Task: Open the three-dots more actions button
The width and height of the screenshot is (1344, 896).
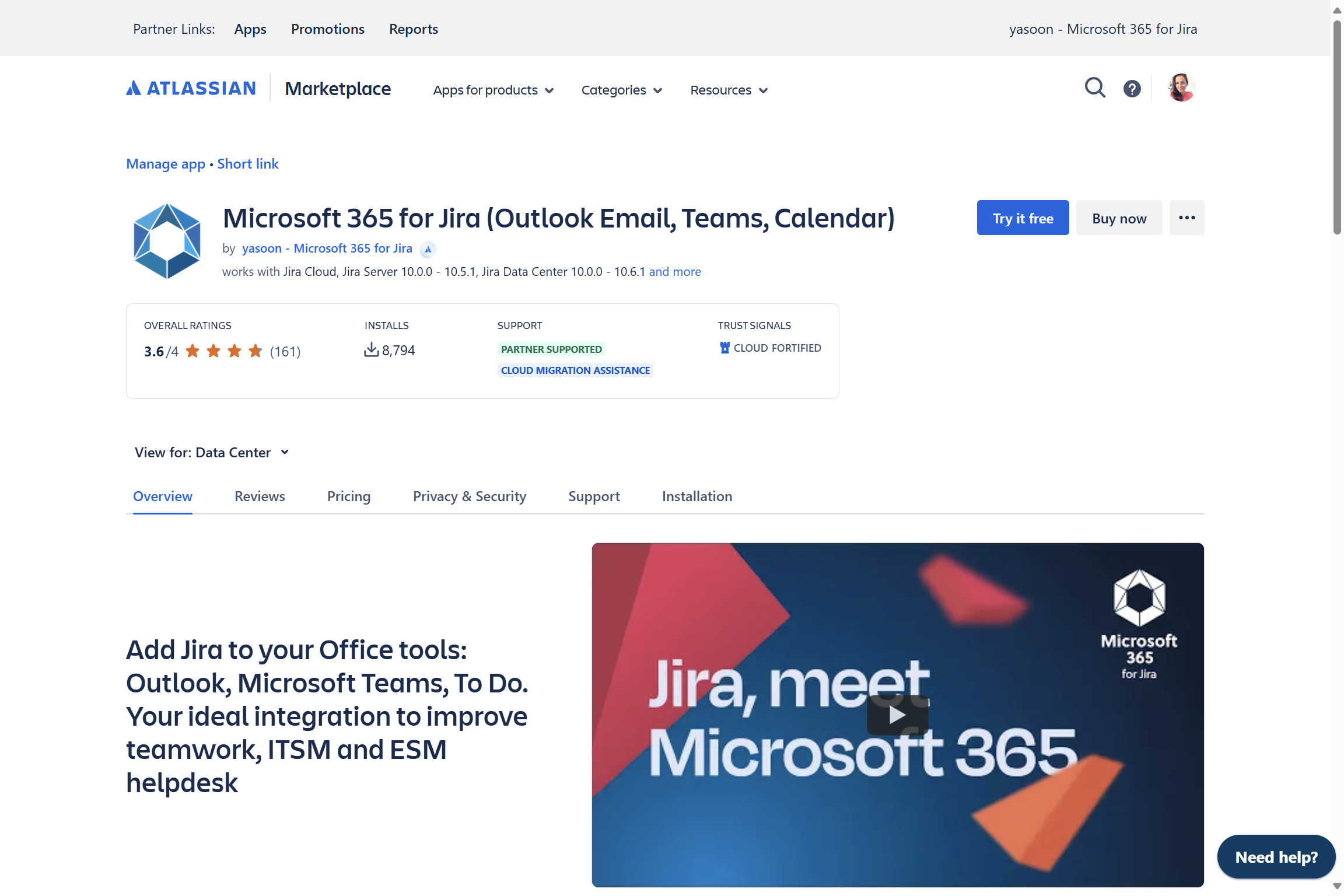Action: (1186, 218)
